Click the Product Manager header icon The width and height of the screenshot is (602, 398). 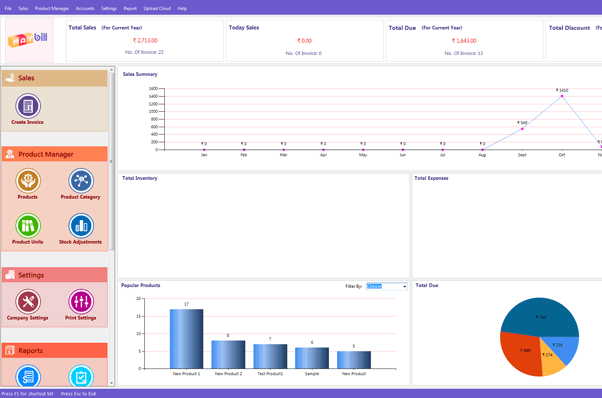click(x=10, y=154)
